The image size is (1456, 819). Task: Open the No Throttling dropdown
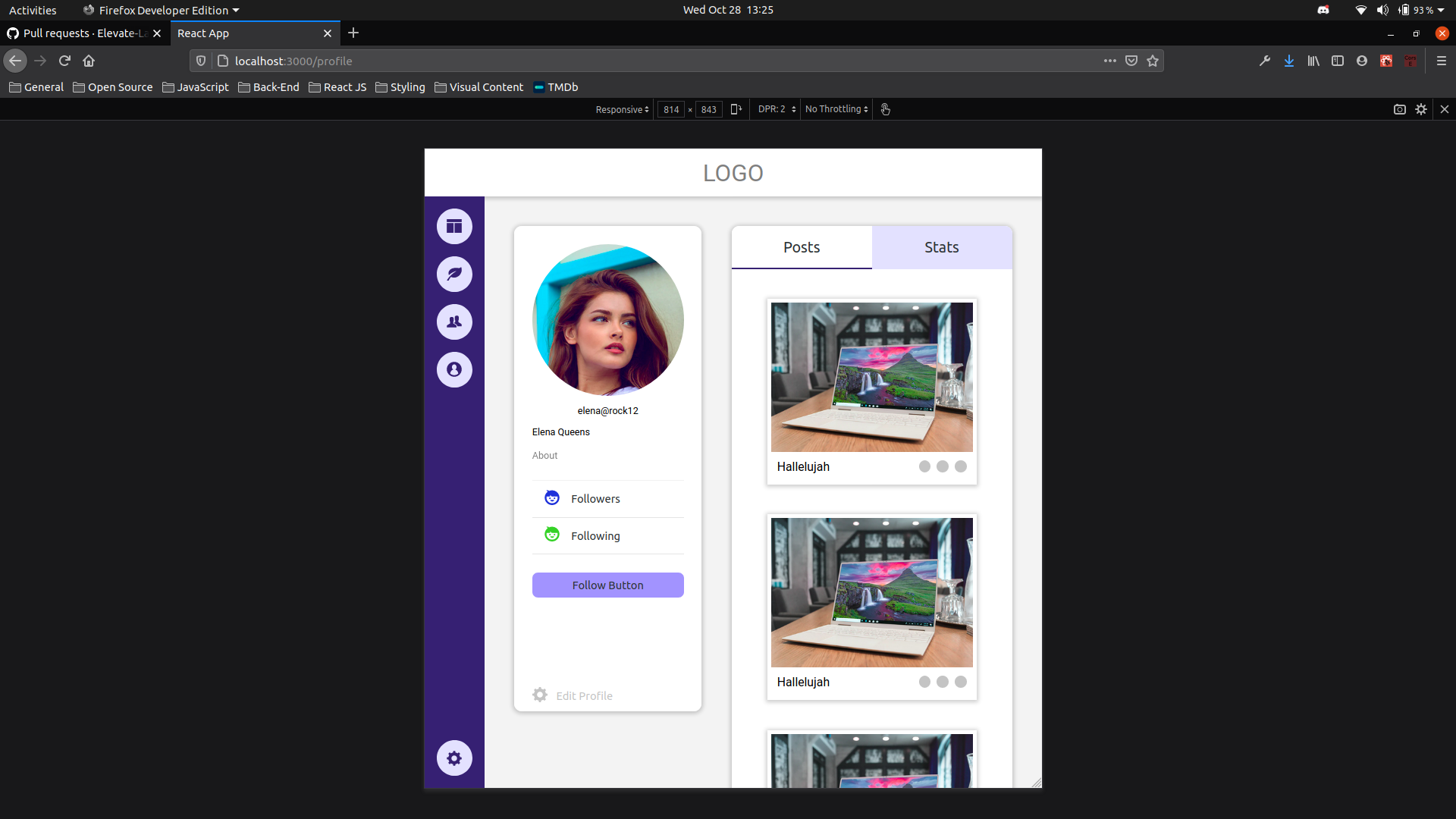pos(835,109)
